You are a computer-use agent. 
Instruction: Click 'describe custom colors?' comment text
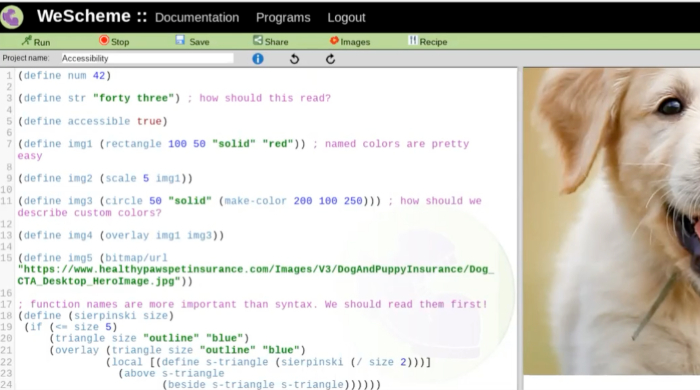pyautogui.click(x=89, y=213)
